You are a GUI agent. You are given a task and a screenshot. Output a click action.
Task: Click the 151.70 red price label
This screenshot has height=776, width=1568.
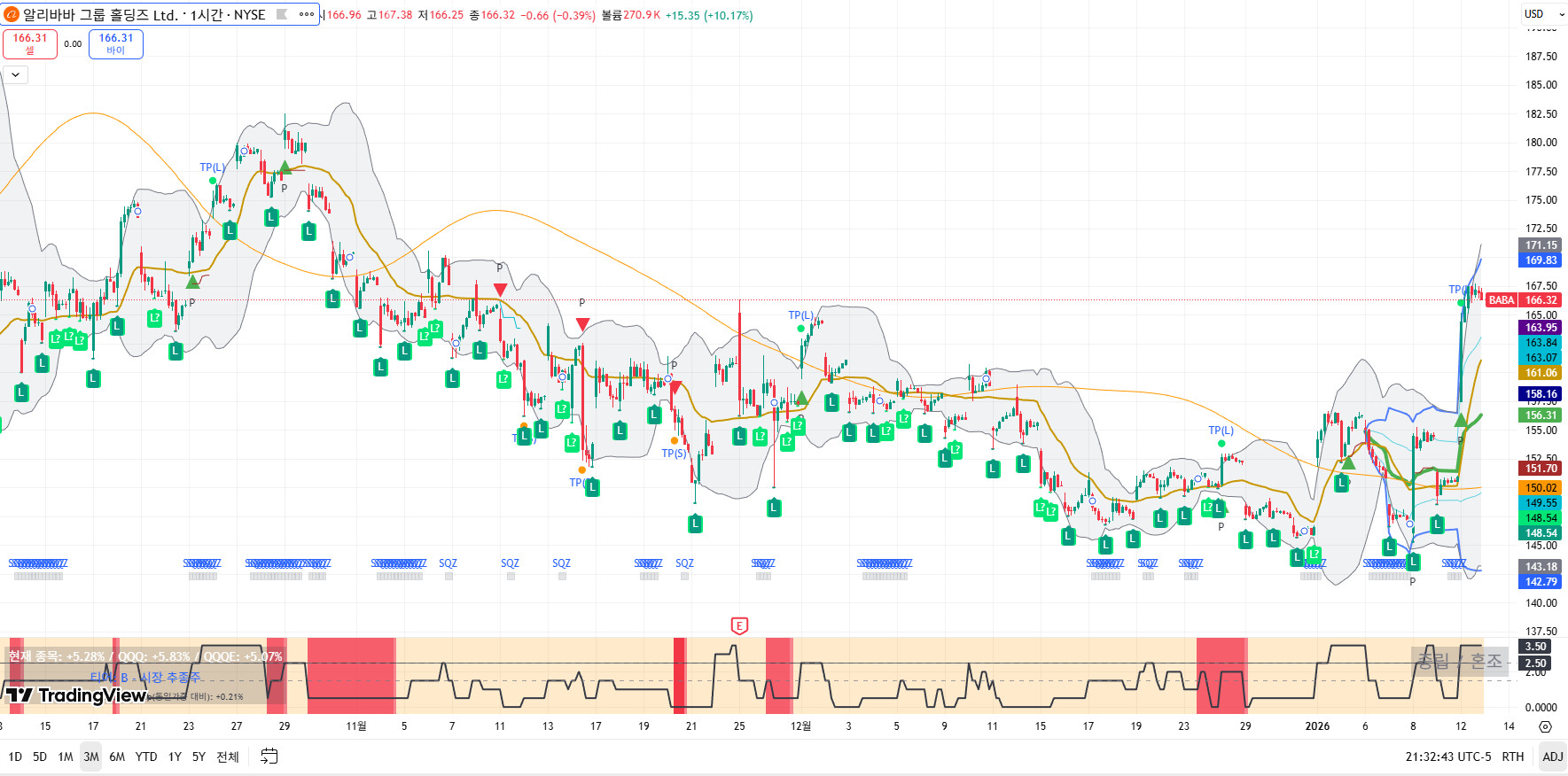click(x=1541, y=469)
